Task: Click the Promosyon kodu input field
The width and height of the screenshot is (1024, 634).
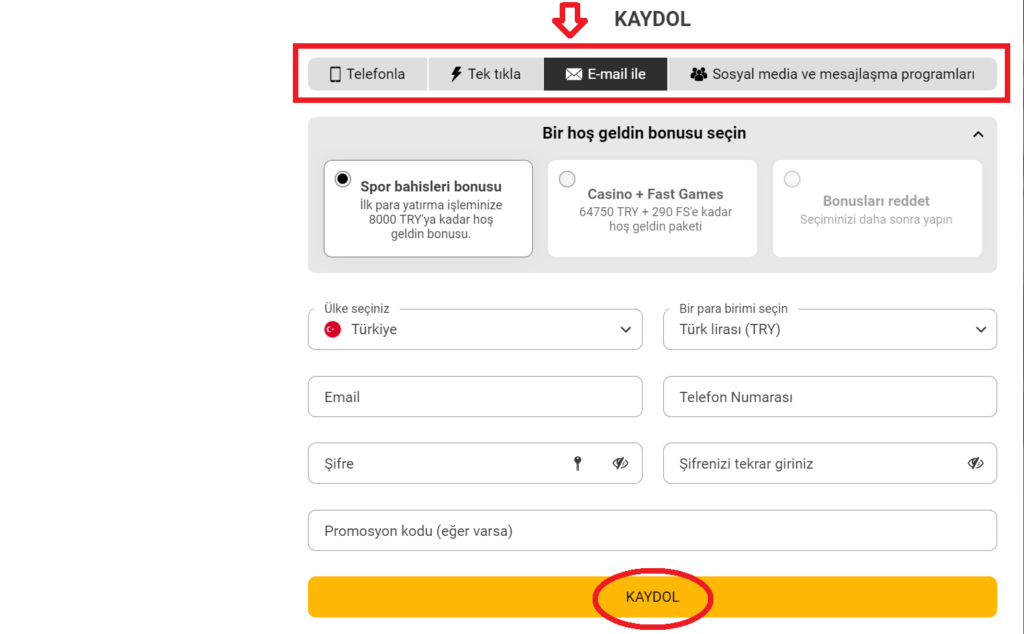Action: (652, 530)
